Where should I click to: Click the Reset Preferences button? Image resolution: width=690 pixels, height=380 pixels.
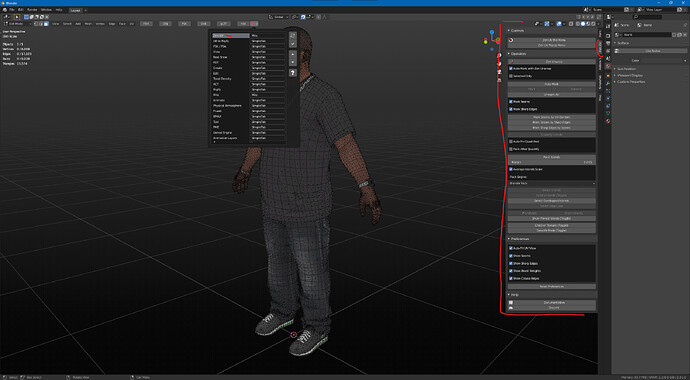click(552, 286)
